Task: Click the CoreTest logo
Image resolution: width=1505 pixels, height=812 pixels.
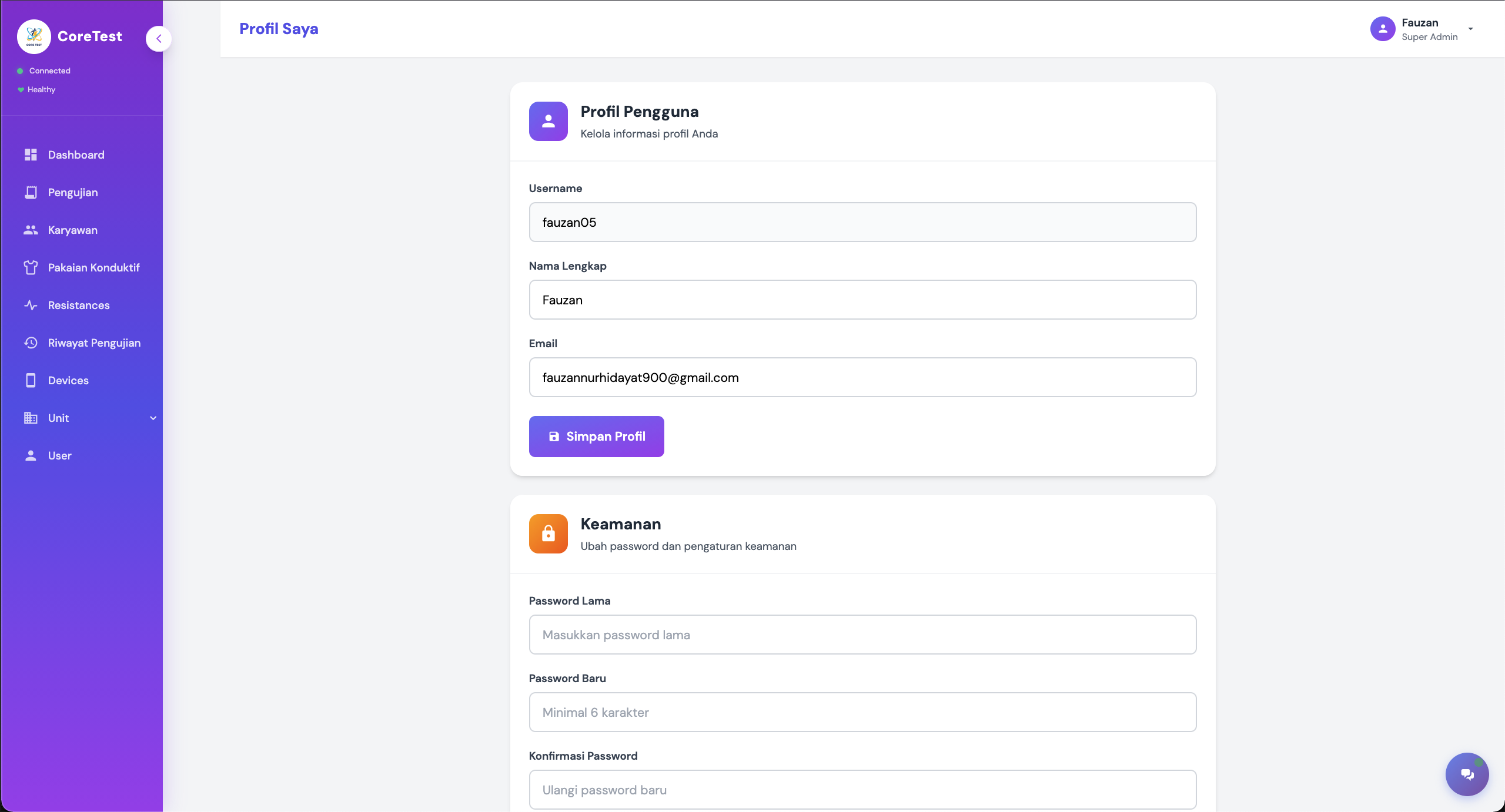Action: tap(34, 36)
